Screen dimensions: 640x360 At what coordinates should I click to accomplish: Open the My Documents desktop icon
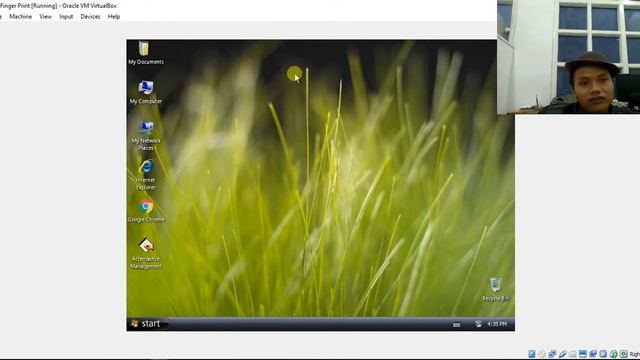146,54
